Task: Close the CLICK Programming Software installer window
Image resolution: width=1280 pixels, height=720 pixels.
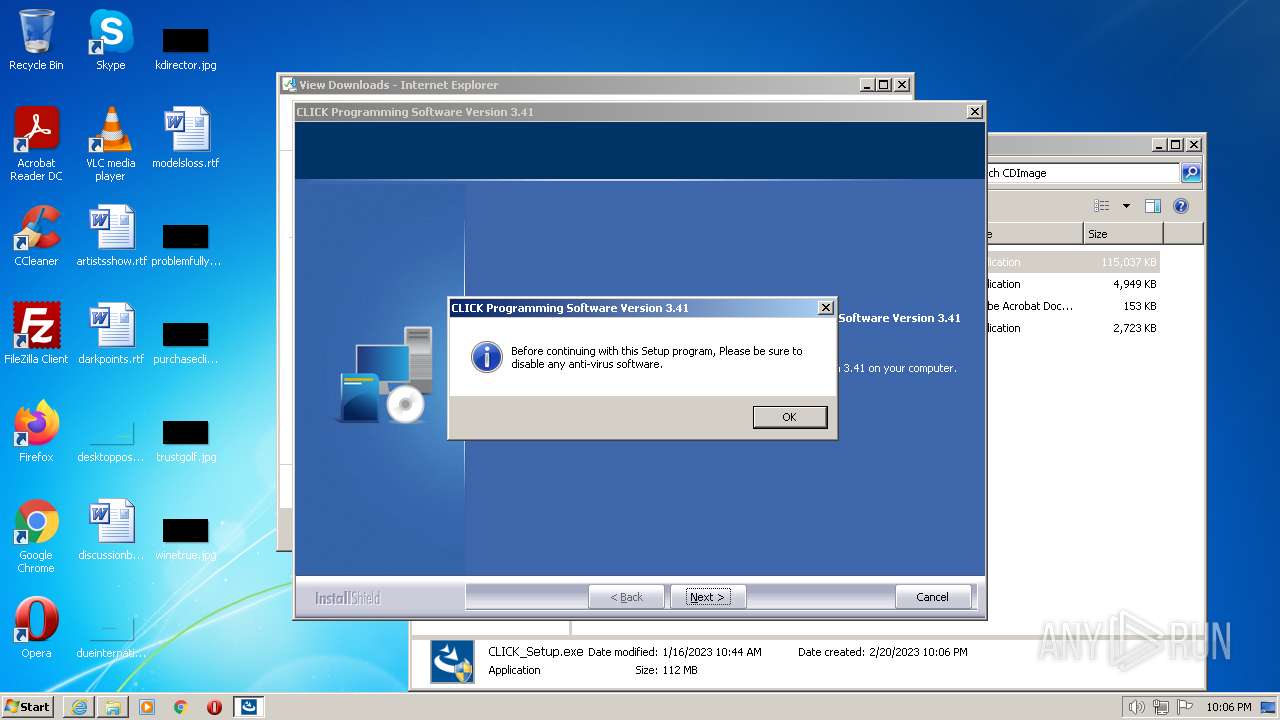Action: click(974, 112)
